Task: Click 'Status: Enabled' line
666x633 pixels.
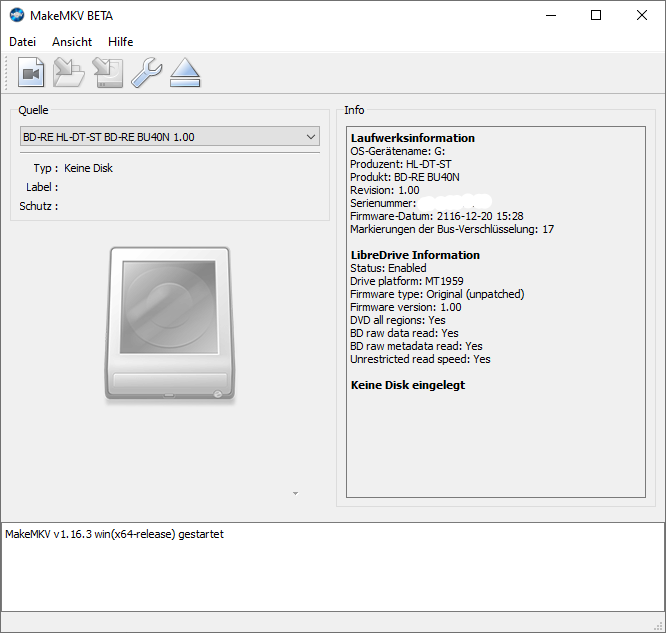Action: [388, 268]
